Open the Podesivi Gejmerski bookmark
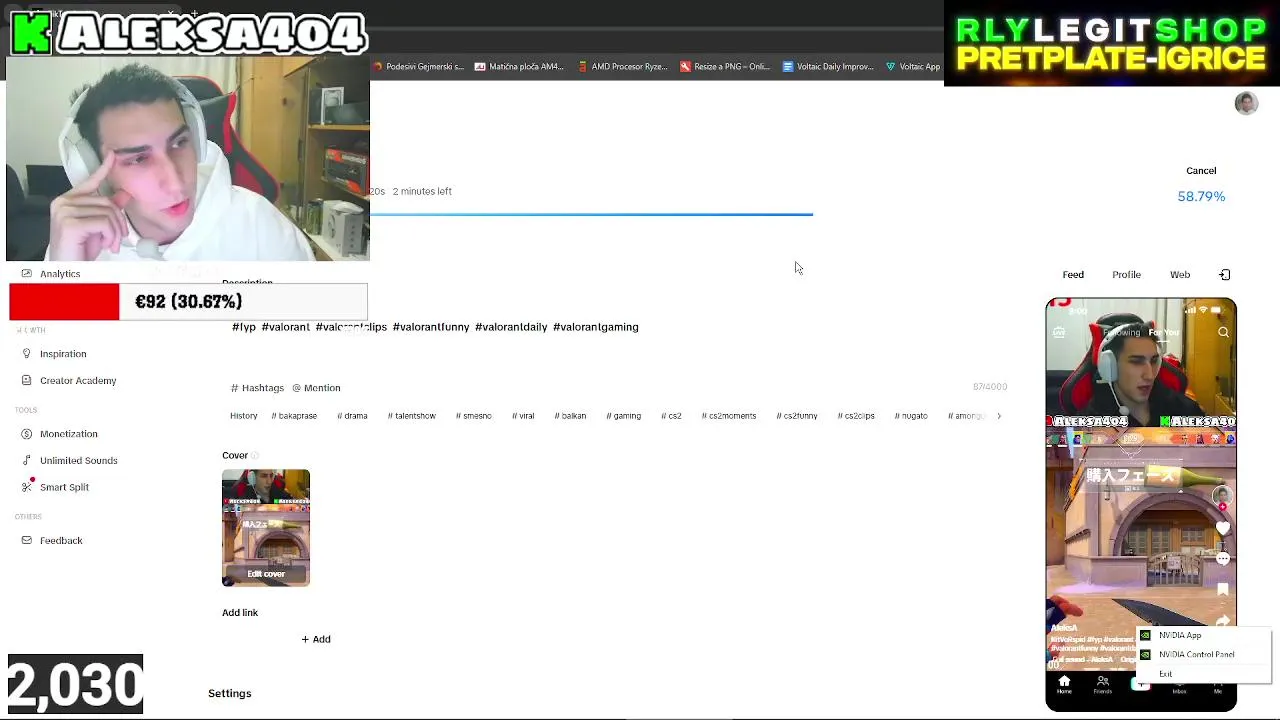 [x=418, y=67]
